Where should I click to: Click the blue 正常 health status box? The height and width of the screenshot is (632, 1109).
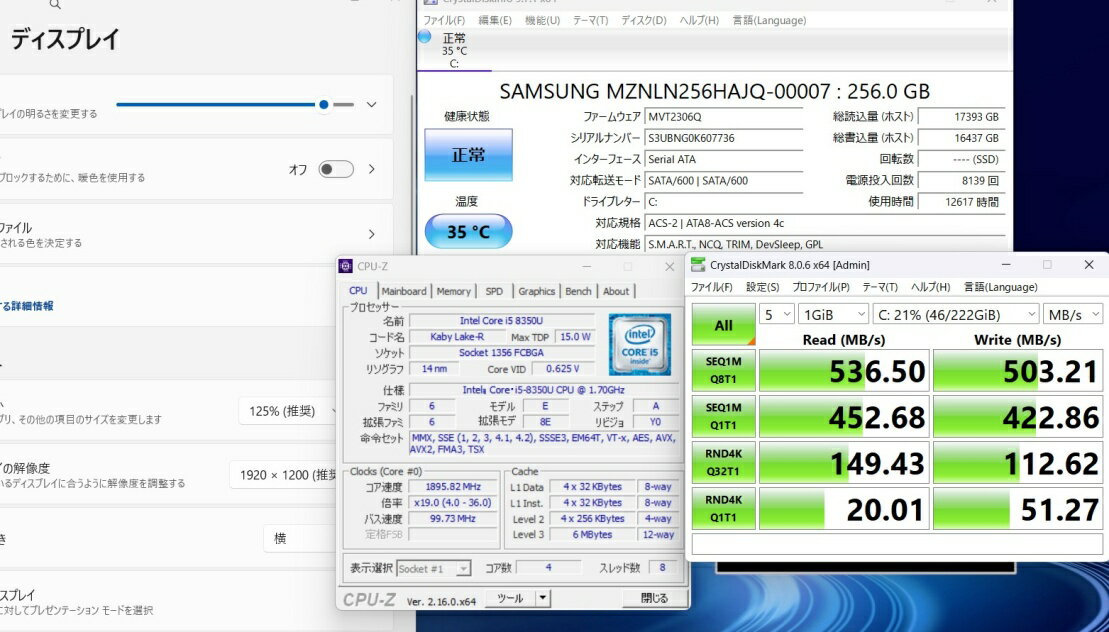click(x=468, y=155)
